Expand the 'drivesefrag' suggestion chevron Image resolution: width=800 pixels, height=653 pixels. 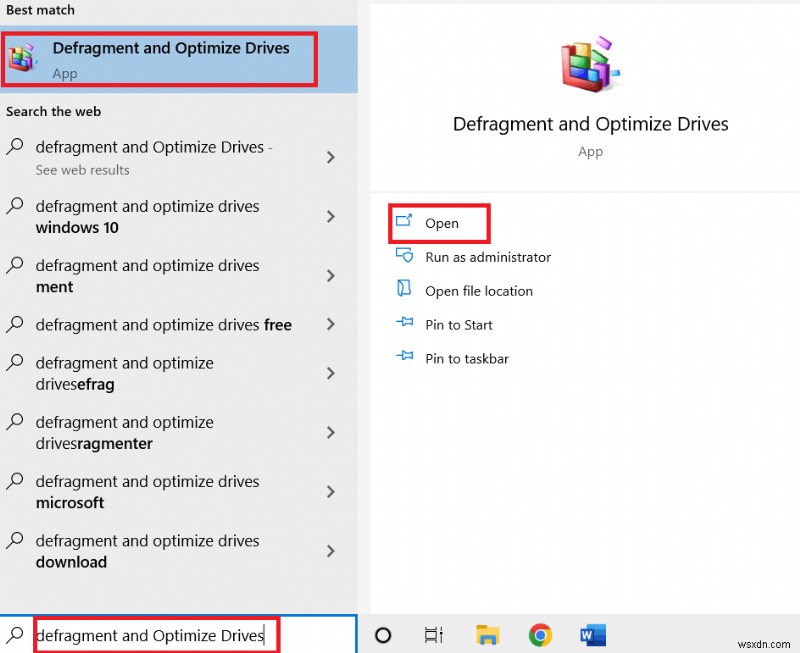point(331,373)
